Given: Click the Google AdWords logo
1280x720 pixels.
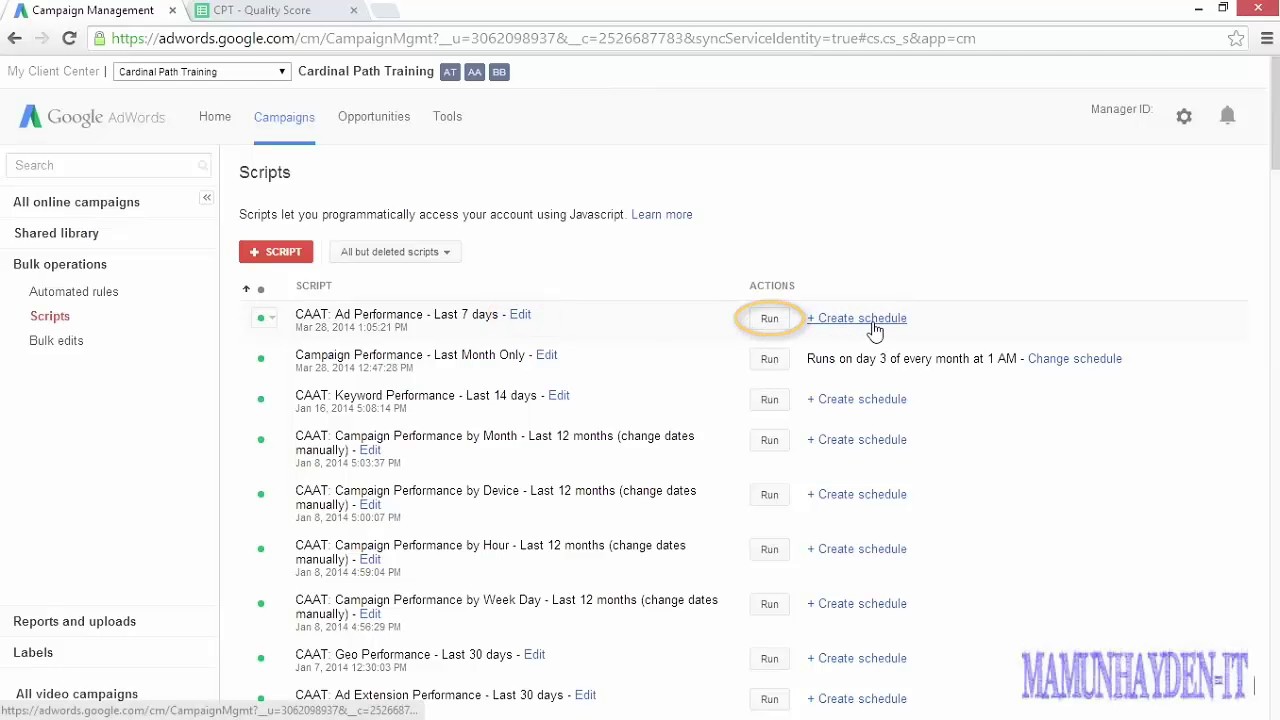Looking at the screenshot, I should pos(92,117).
